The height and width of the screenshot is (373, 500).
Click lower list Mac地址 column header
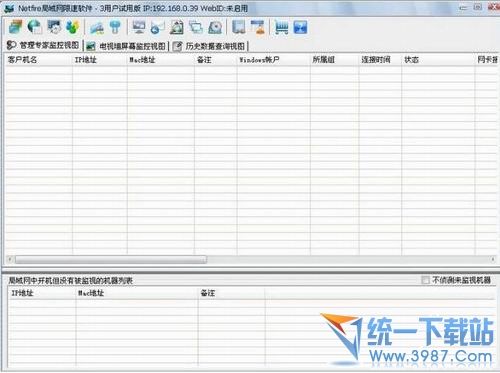click(137, 293)
